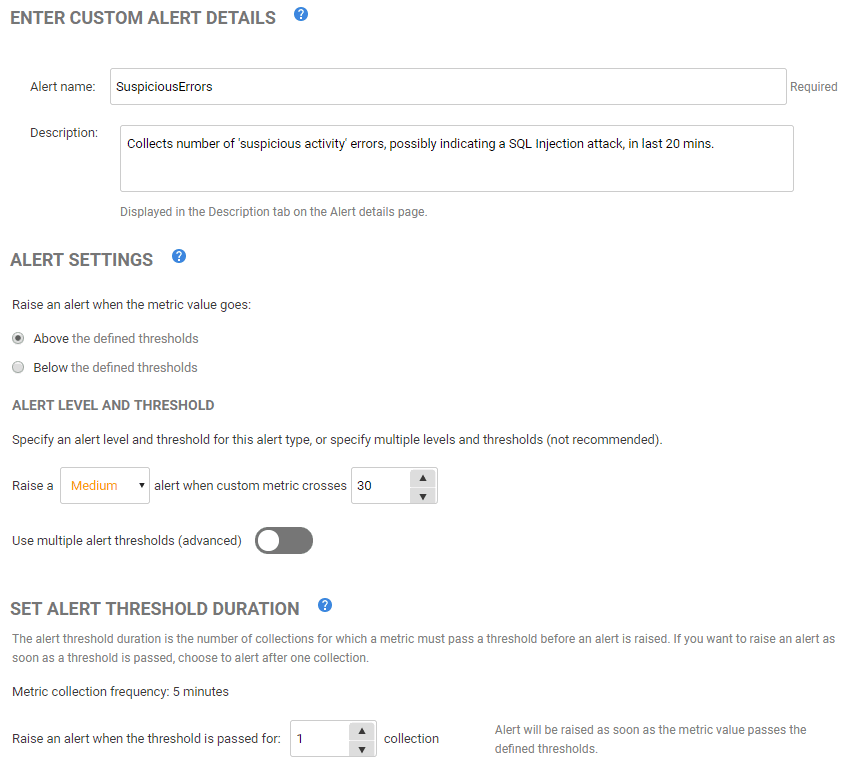Viewport: 859px width, 763px height.
Task: Open help for Set Alert Threshold Duration
Action: [x=325, y=605]
